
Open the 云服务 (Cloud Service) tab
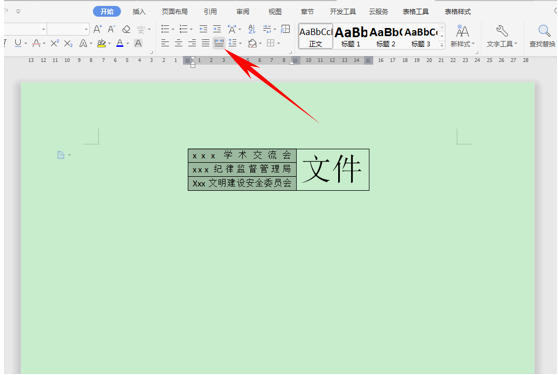click(x=378, y=12)
